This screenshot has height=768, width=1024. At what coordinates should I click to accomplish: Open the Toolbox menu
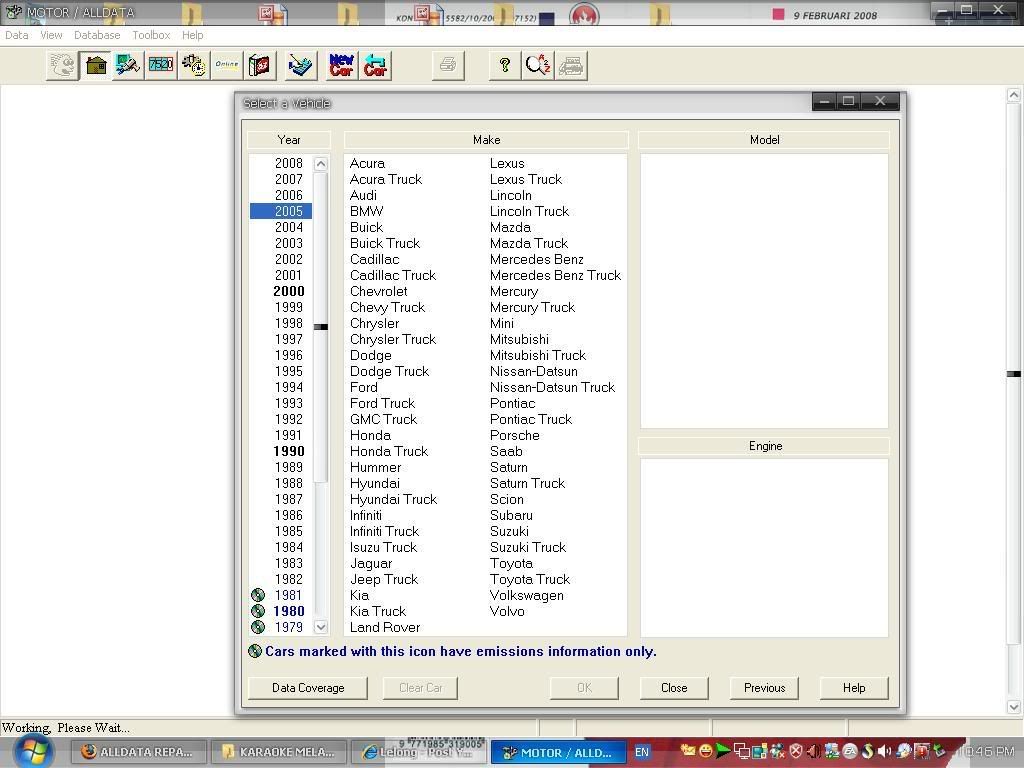(x=151, y=35)
